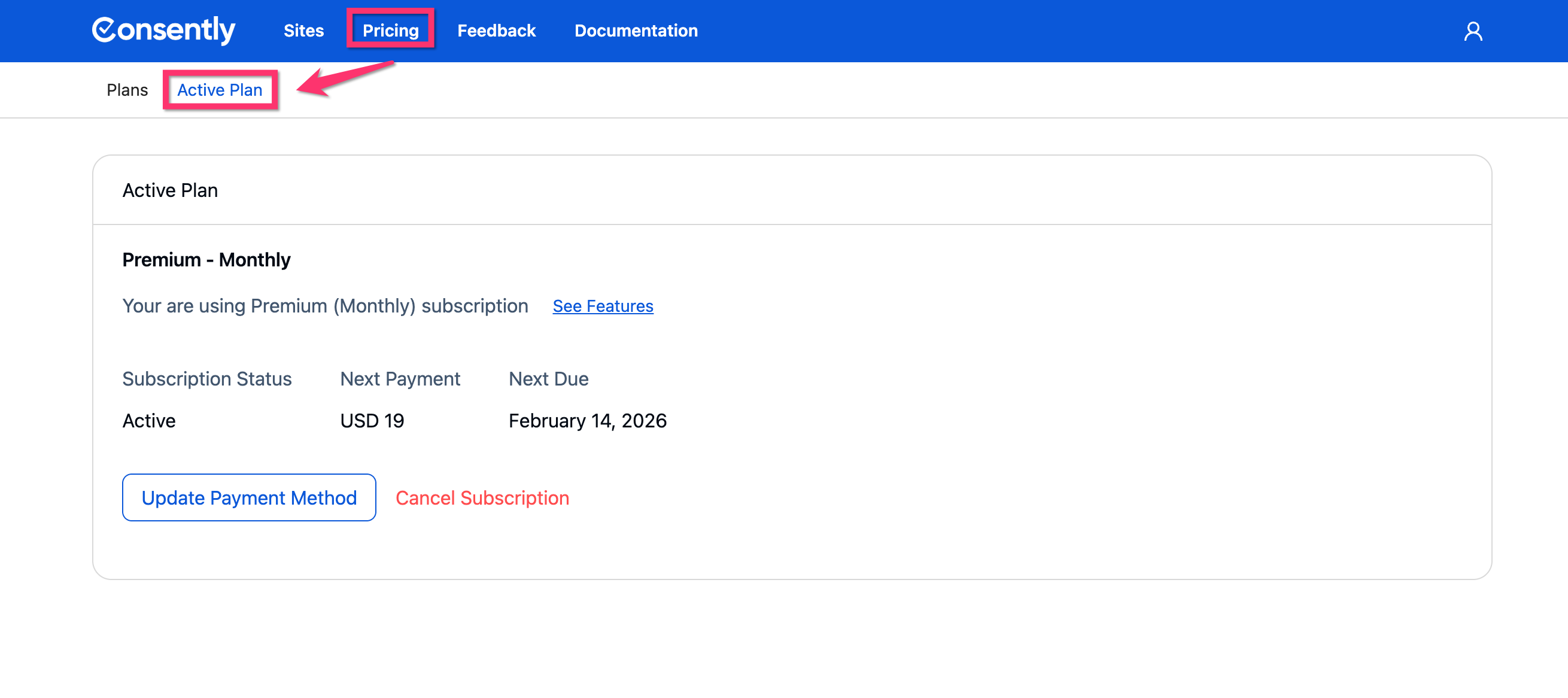The image size is (1568, 698).
Task: Click the Consently logo
Action: pos(163,31)
